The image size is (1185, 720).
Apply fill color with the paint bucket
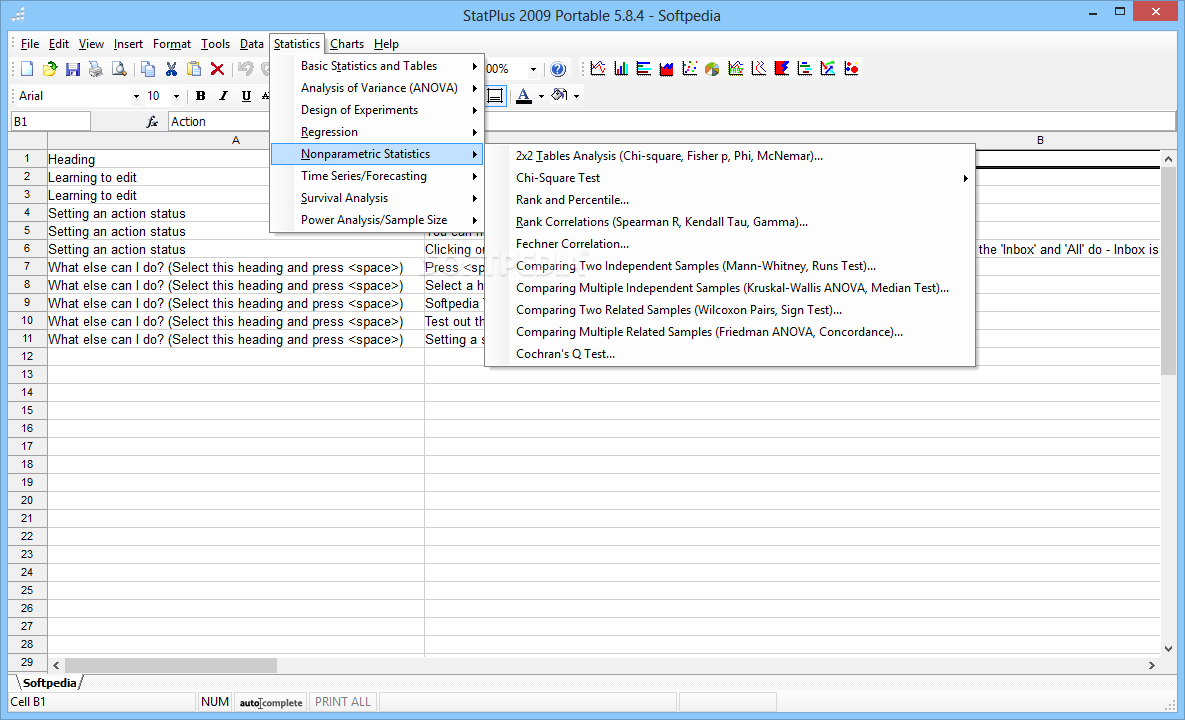[x=560, y=96]
